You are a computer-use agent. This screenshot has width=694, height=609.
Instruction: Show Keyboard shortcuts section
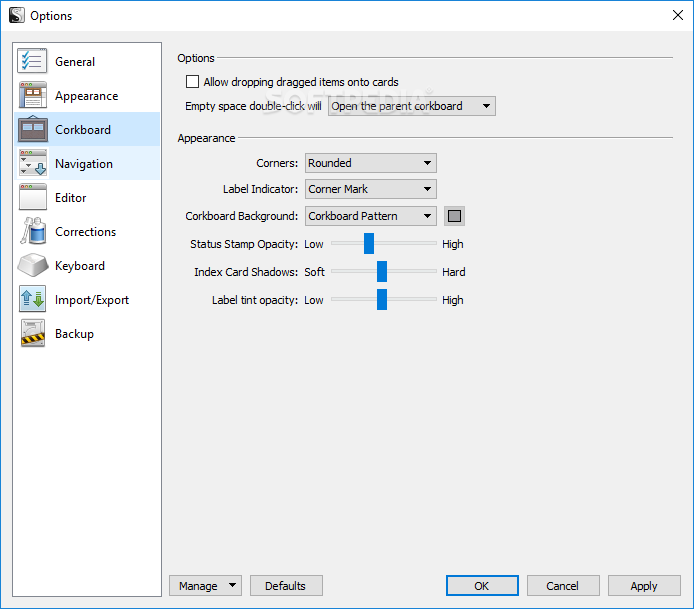pos(87,266)
